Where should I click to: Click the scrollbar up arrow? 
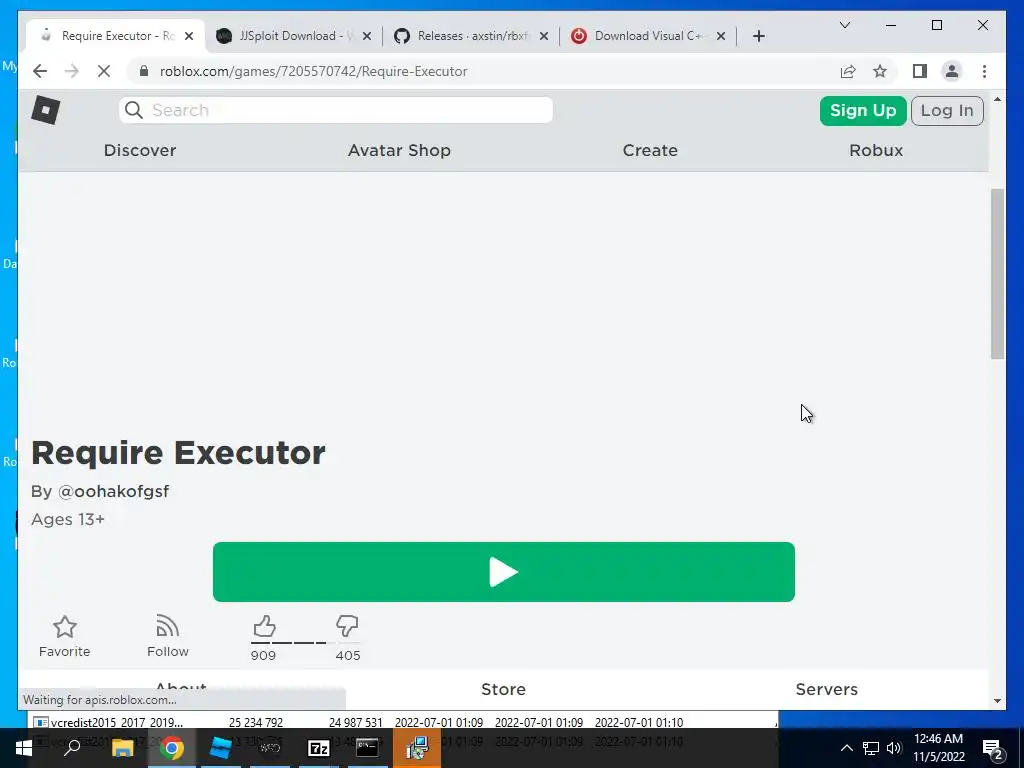pos(997,99)
